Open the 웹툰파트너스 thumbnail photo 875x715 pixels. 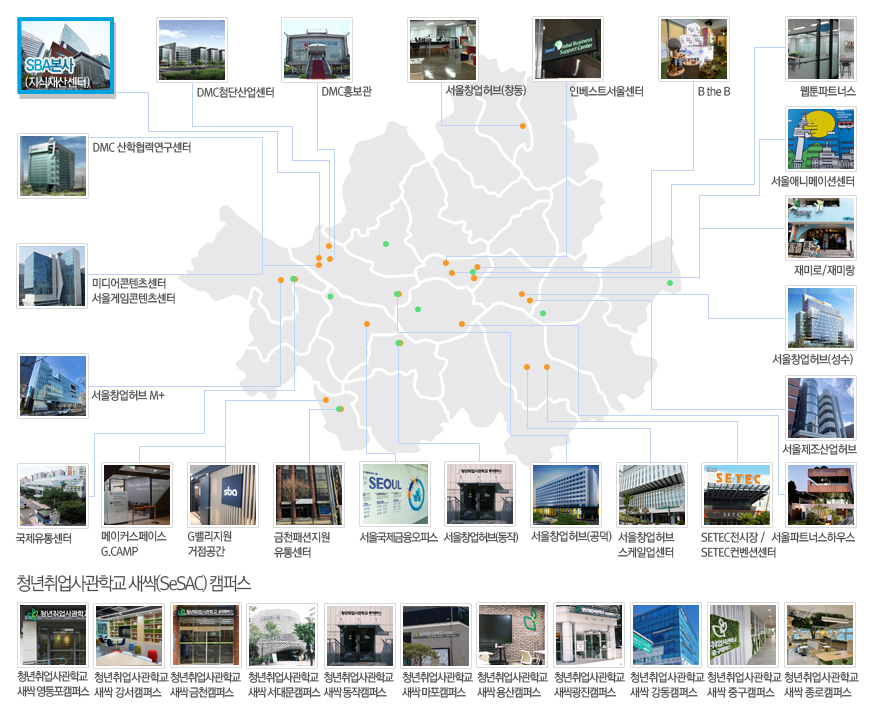click(x=821, y=50)
